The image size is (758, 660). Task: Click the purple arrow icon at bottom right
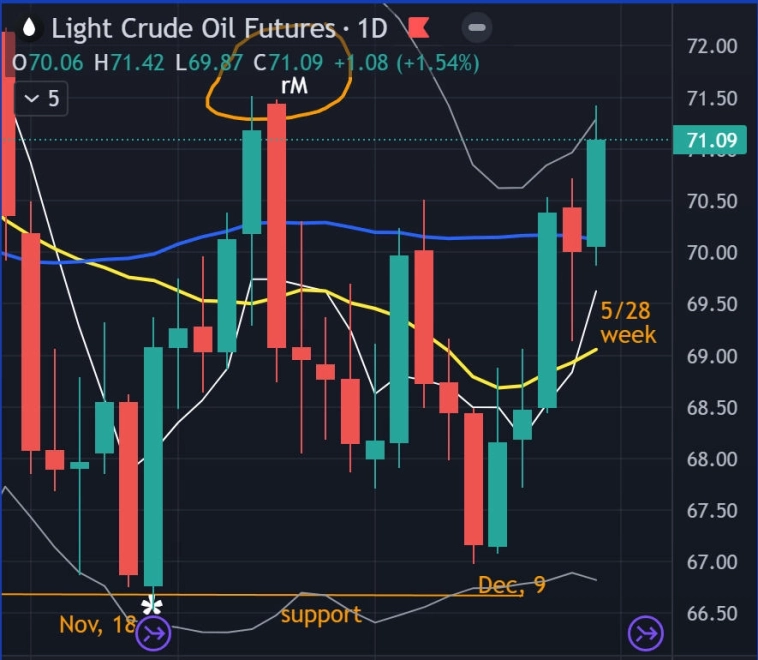click(645, 632)
